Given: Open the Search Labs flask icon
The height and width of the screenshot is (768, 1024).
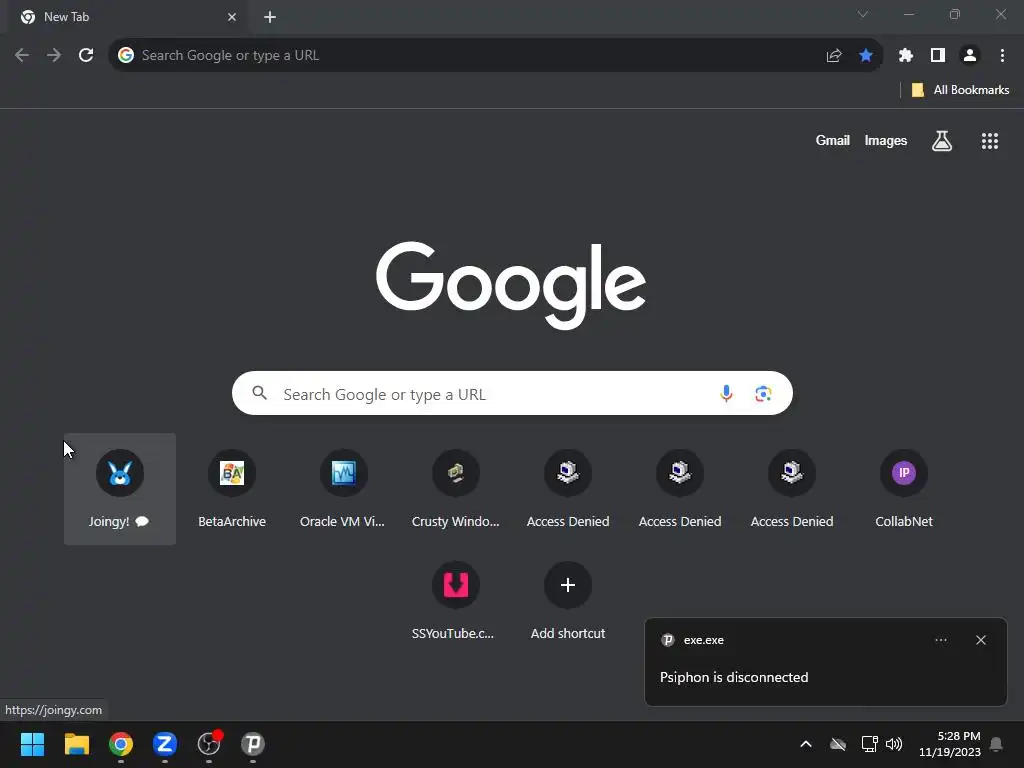Looking at the screenshot, I should click(942, 141).
